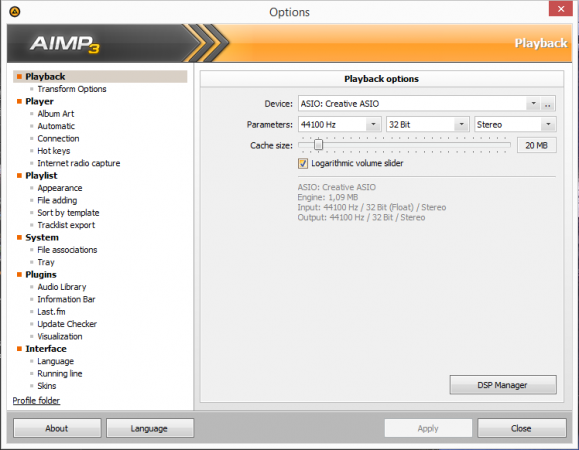
Task: Click the About button
Action: [x=57, y=428]
